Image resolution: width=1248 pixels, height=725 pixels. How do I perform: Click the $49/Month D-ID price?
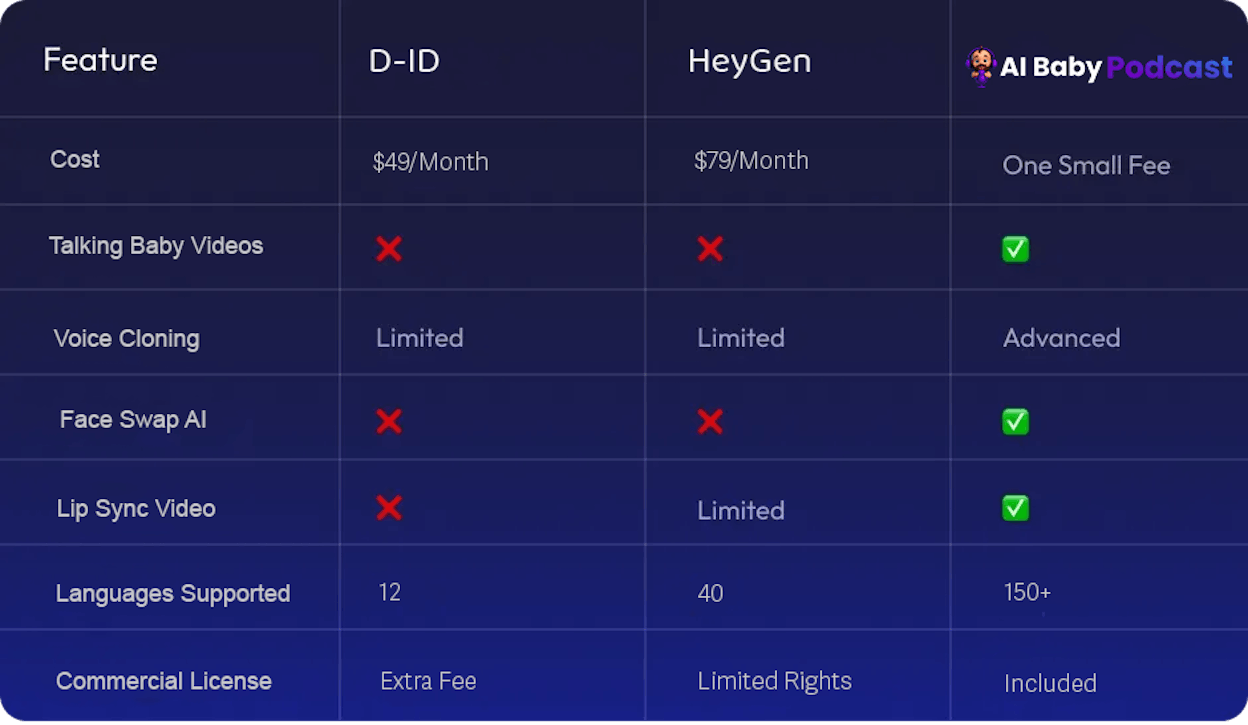430,162
